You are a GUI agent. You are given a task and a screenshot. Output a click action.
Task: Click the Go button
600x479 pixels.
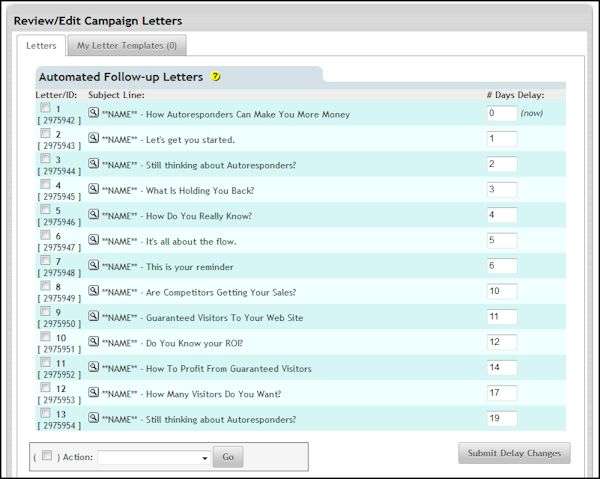pyautogui.click(x=227, y=457)
